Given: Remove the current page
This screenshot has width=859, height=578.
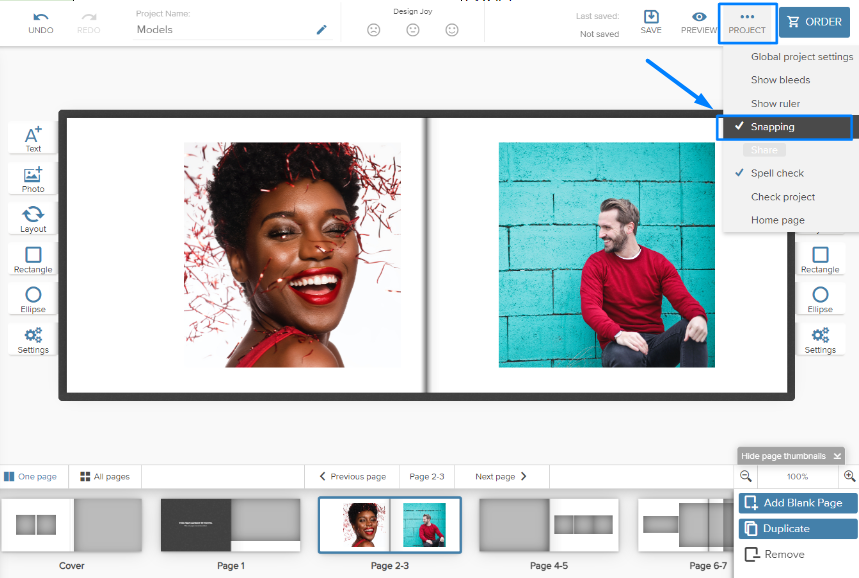Looking at the screenshot, I should click(x=775, y=554).
